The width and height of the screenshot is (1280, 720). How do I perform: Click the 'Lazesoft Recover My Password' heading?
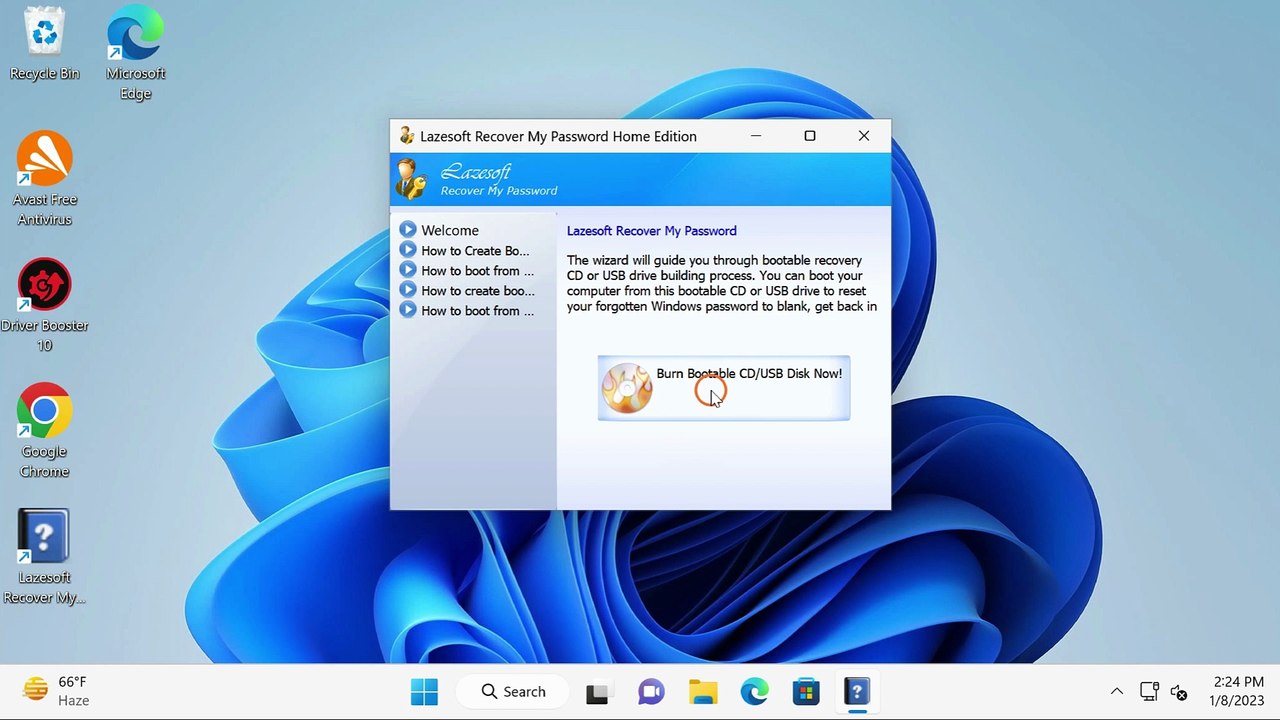652,231
